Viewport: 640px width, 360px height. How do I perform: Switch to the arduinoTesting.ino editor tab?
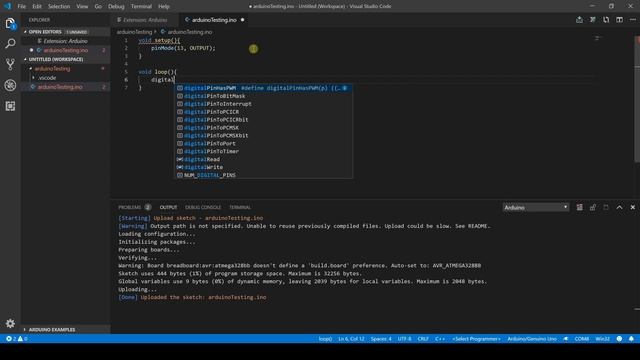(214, 20)
